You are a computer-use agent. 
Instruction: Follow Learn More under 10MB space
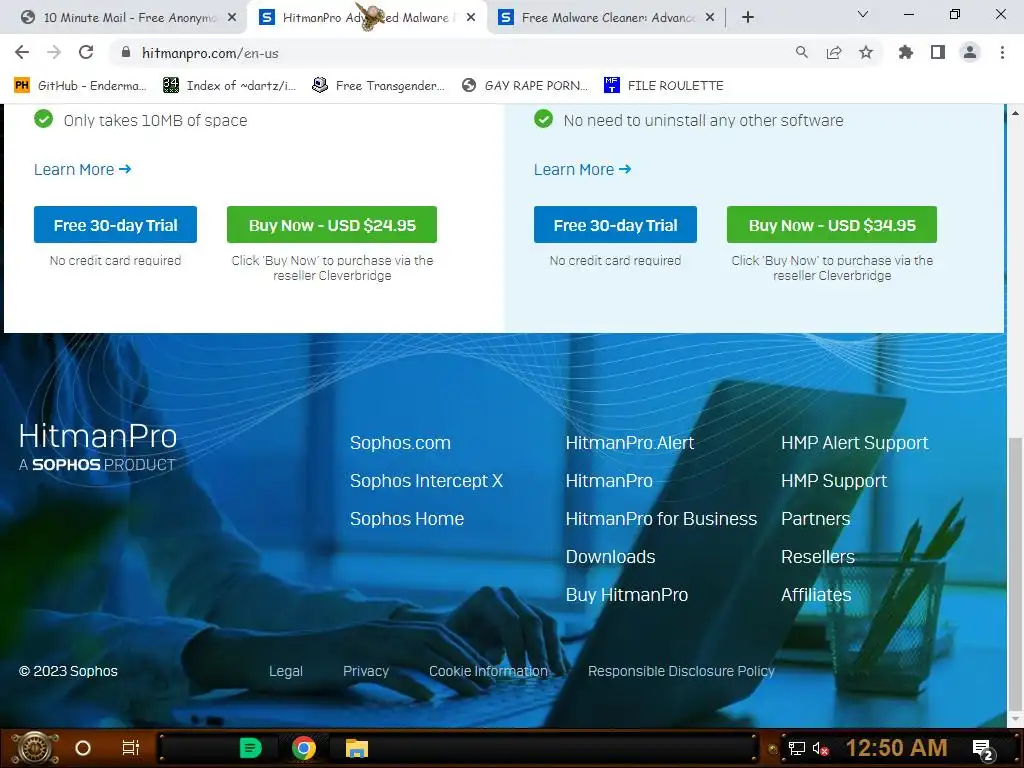82,170
